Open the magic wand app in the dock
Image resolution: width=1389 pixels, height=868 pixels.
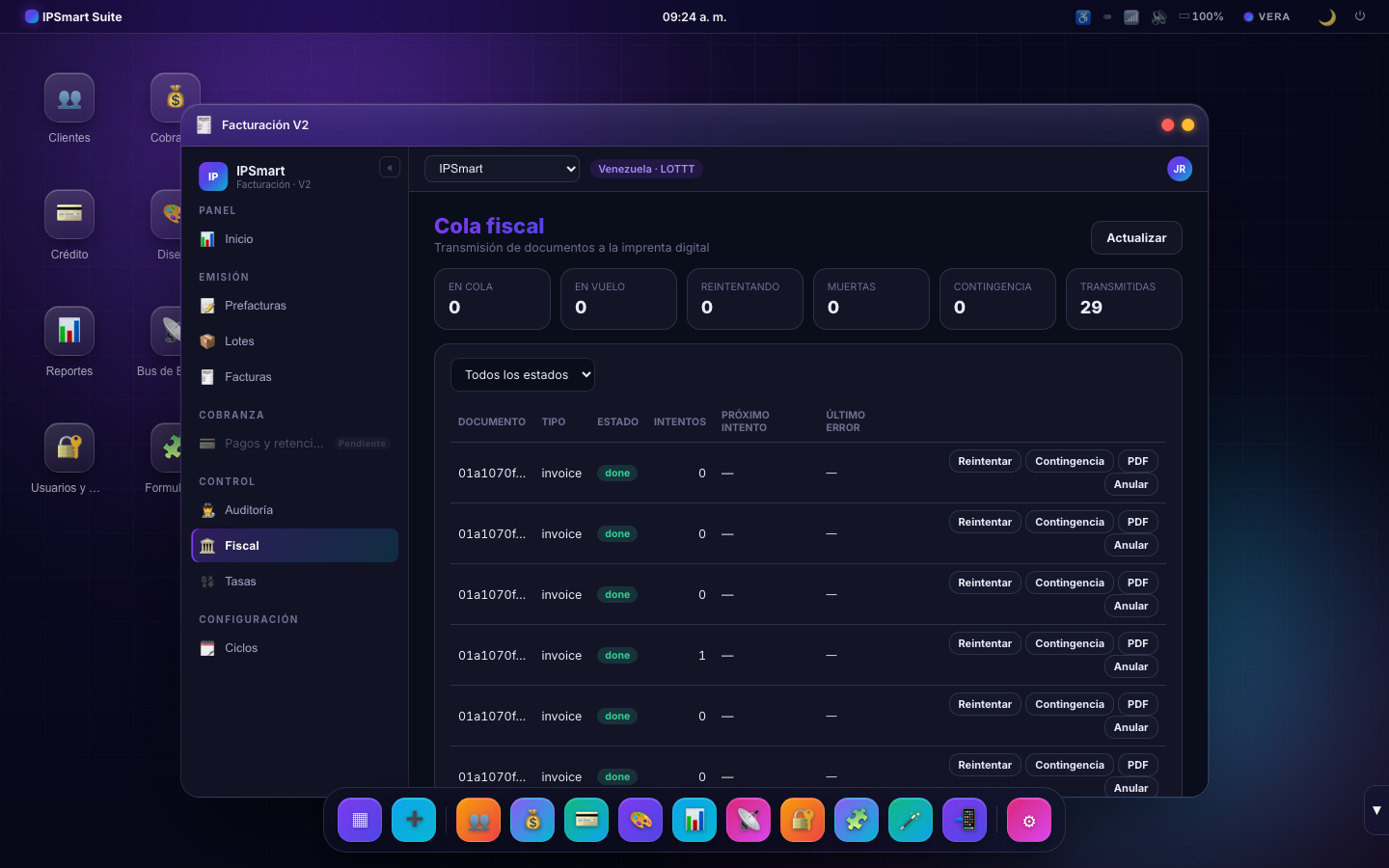(x=911, y=820)
